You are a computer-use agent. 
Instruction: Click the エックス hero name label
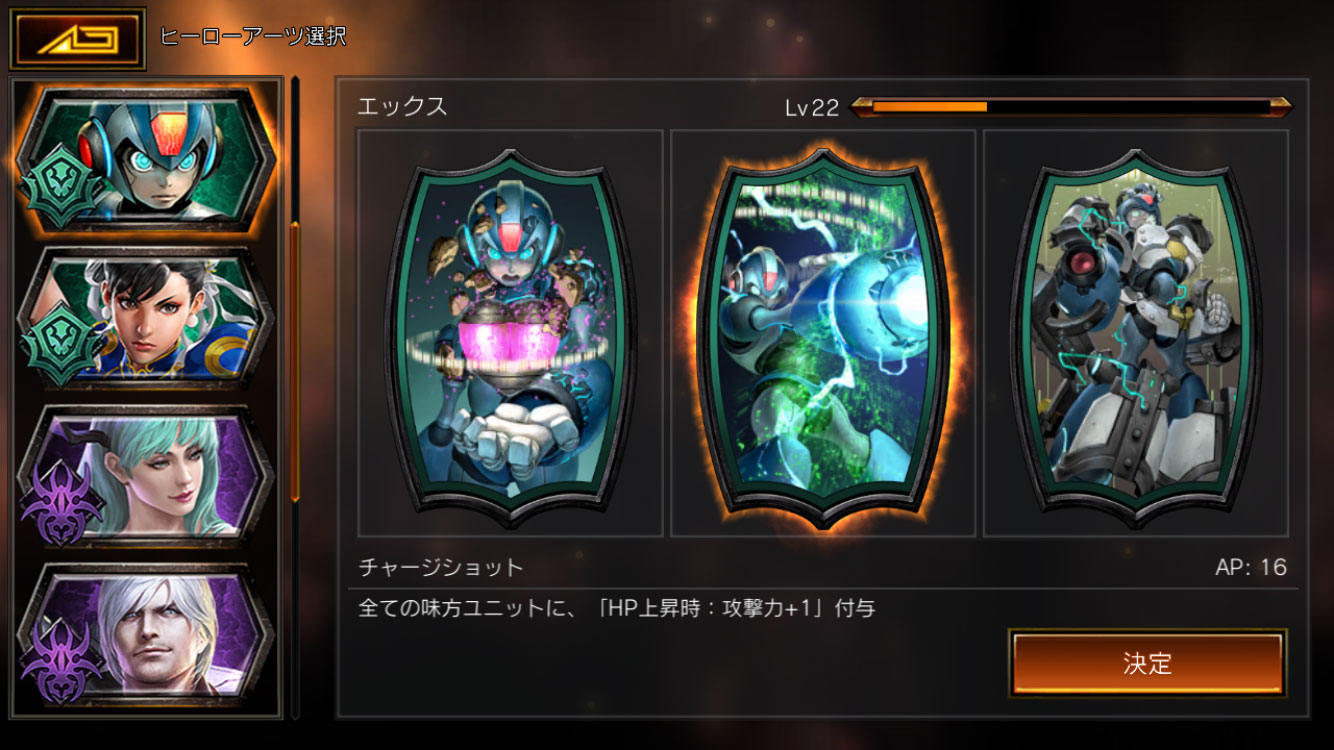click(x=403, y=107)
